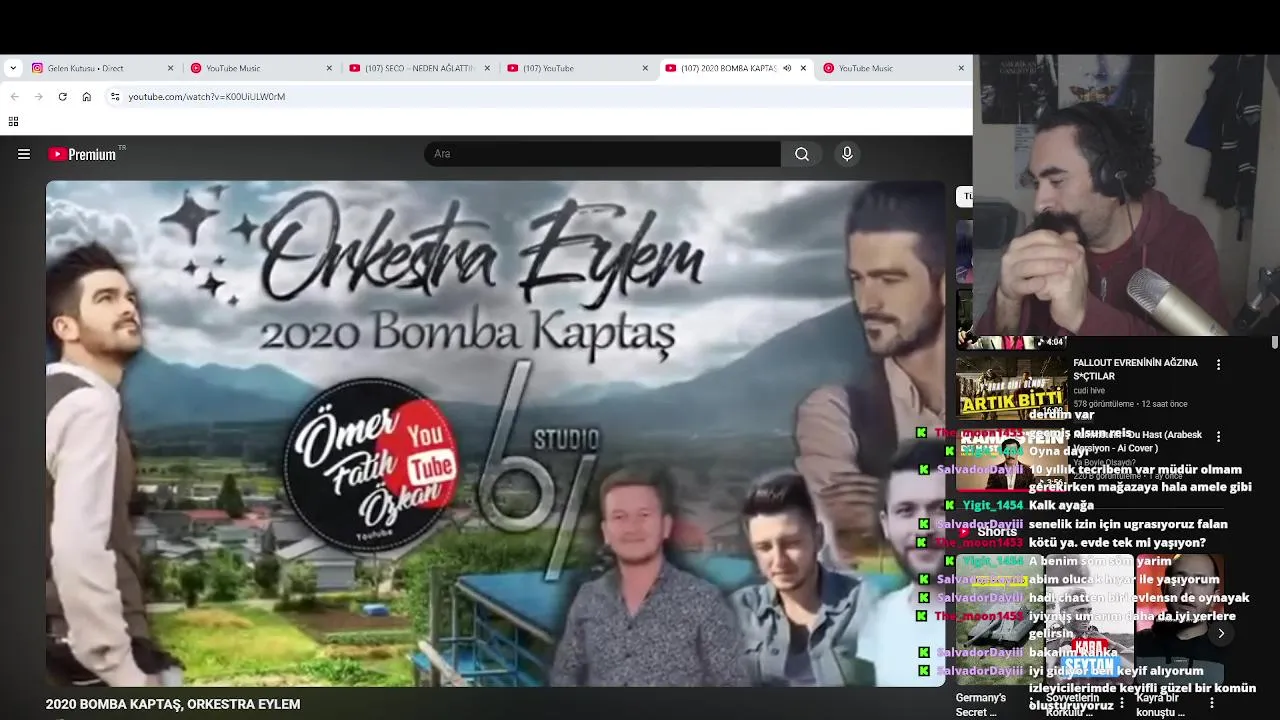Close the Gelen Kutusu Direct tab
This screenshot has width=1280, height=720.
click(x=170, y=68)
